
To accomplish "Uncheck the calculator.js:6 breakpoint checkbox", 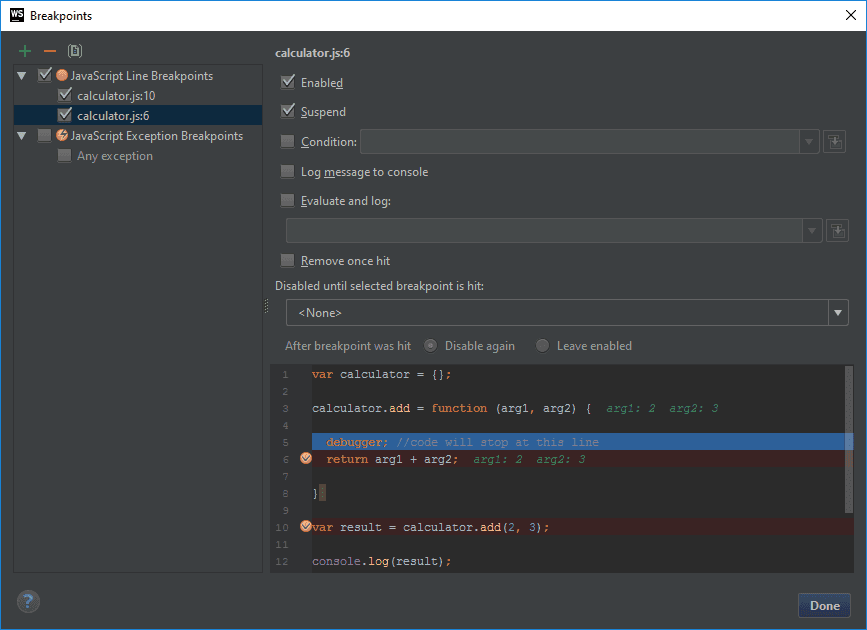I will click(x=65, y=115).
